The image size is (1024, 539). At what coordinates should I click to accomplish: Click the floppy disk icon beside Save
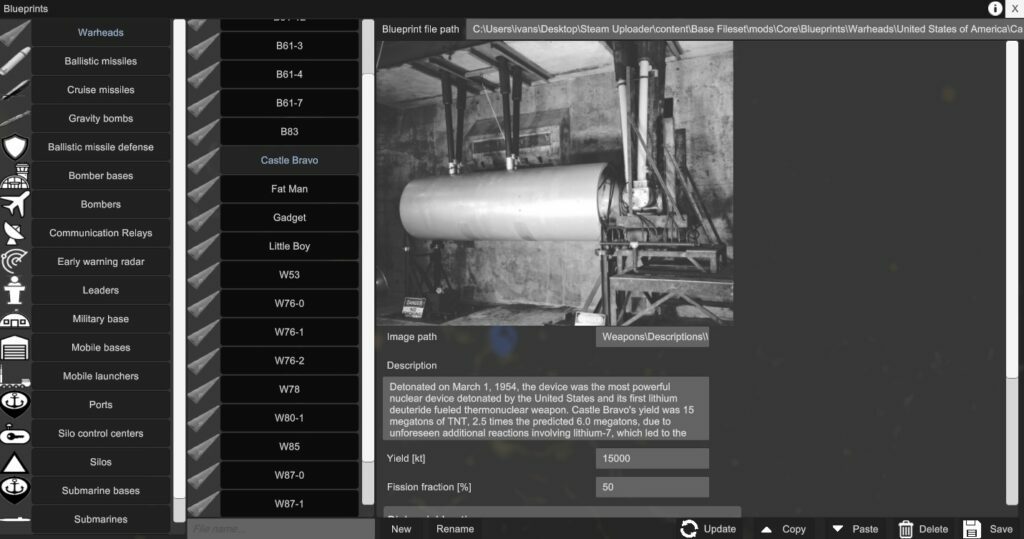click(972, 529)
